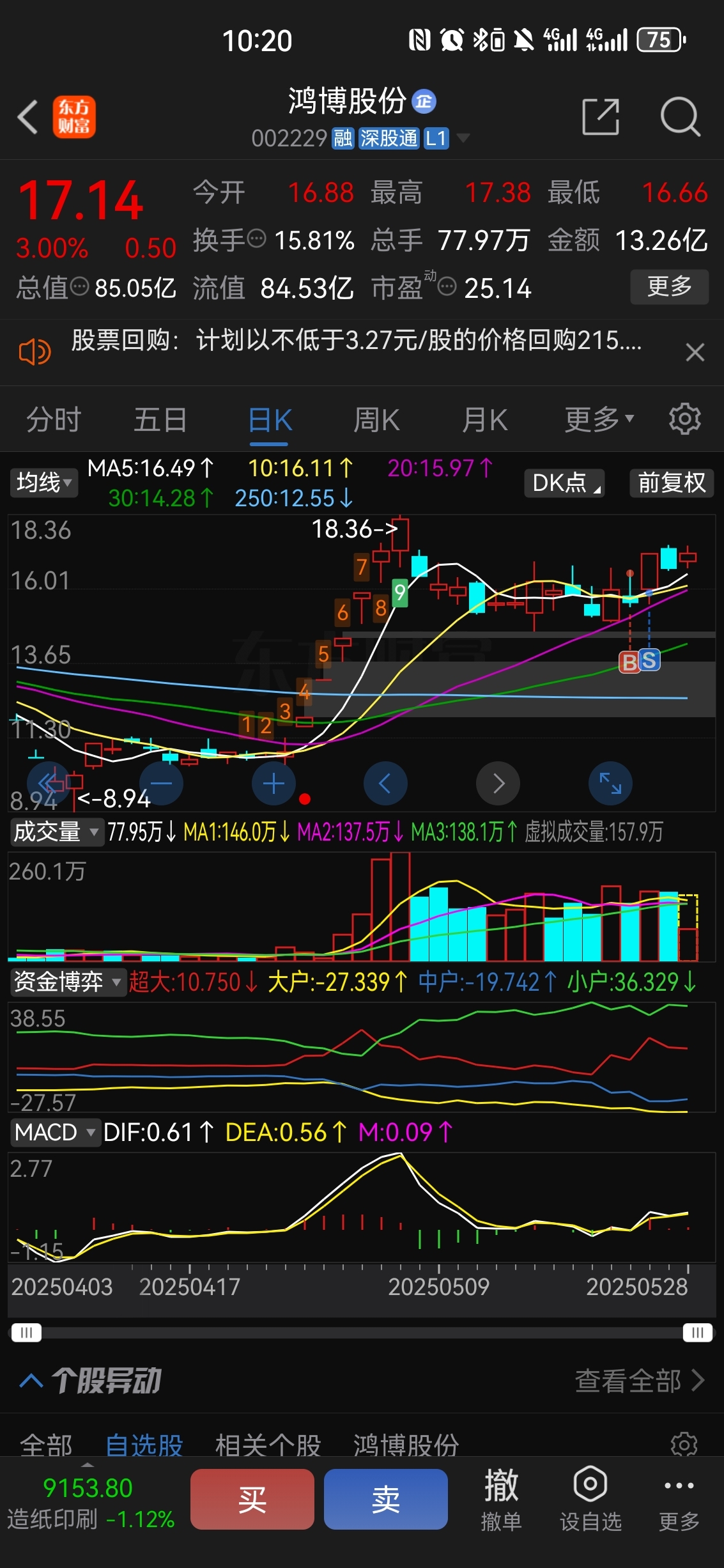Viewport: 724px width, 1568px height.
Task: Expand stock code dropdown arrow
Action: click(x=463, y=138)
